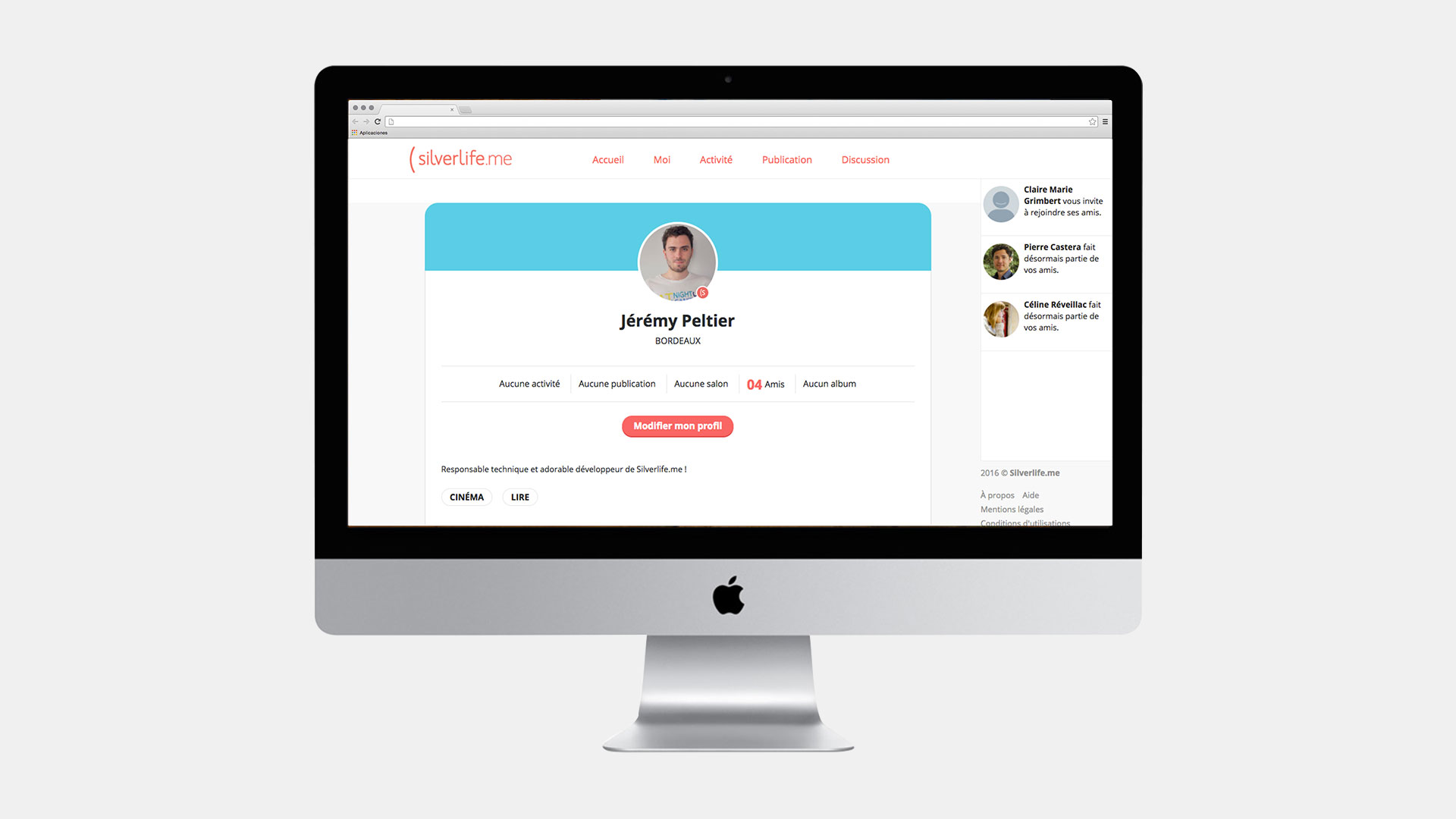
Task: Click the LIRE interest tag icon
Action: point(521,497)
